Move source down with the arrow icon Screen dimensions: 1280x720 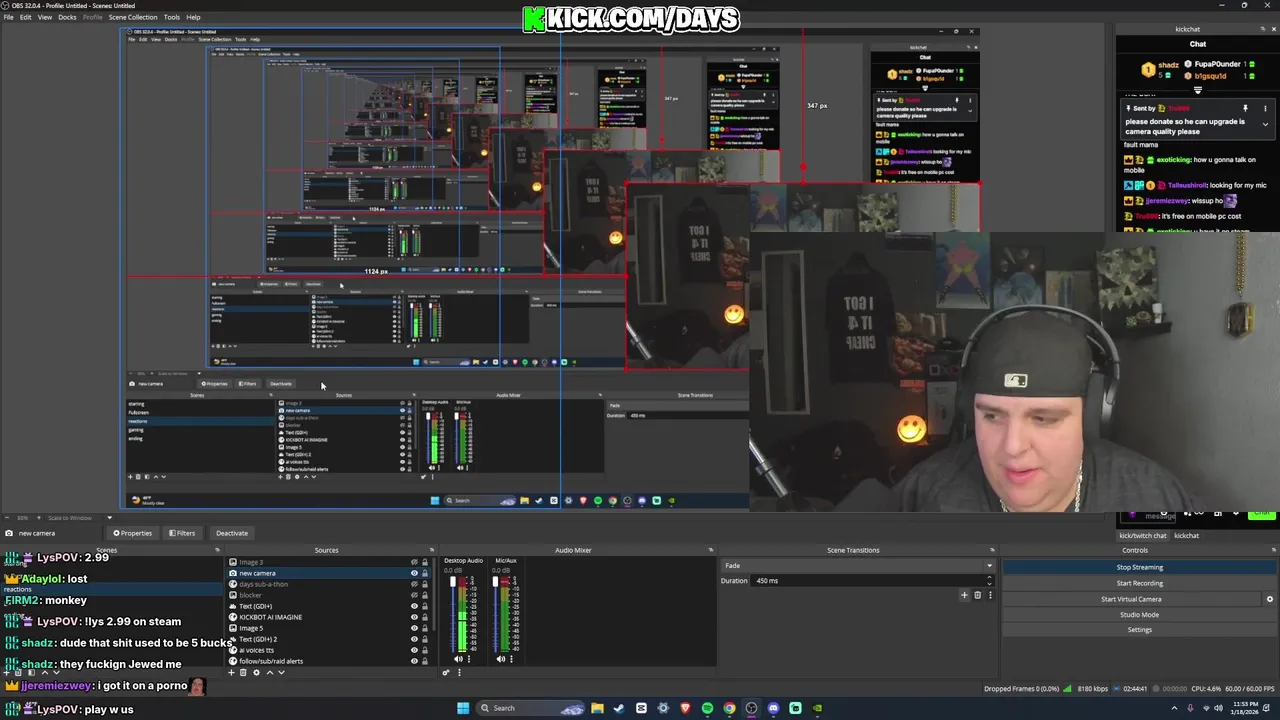(x=280, y=672)
